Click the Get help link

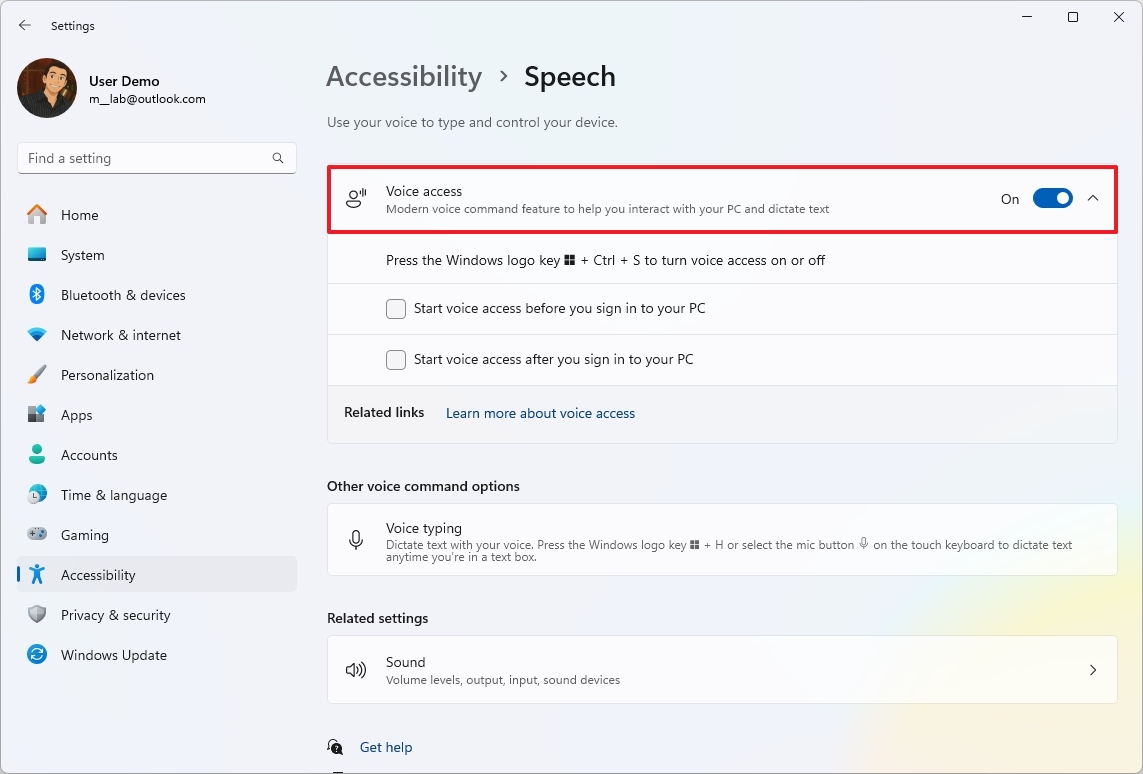click(386, 747)
